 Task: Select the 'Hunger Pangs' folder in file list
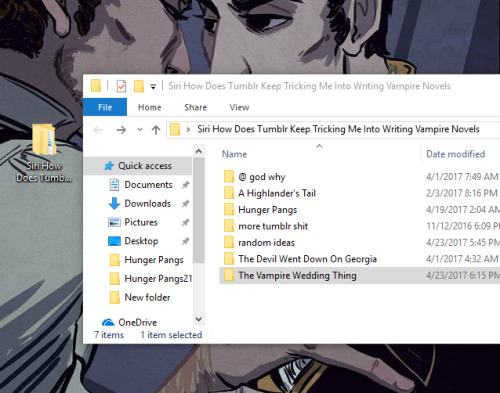(267, 210)
